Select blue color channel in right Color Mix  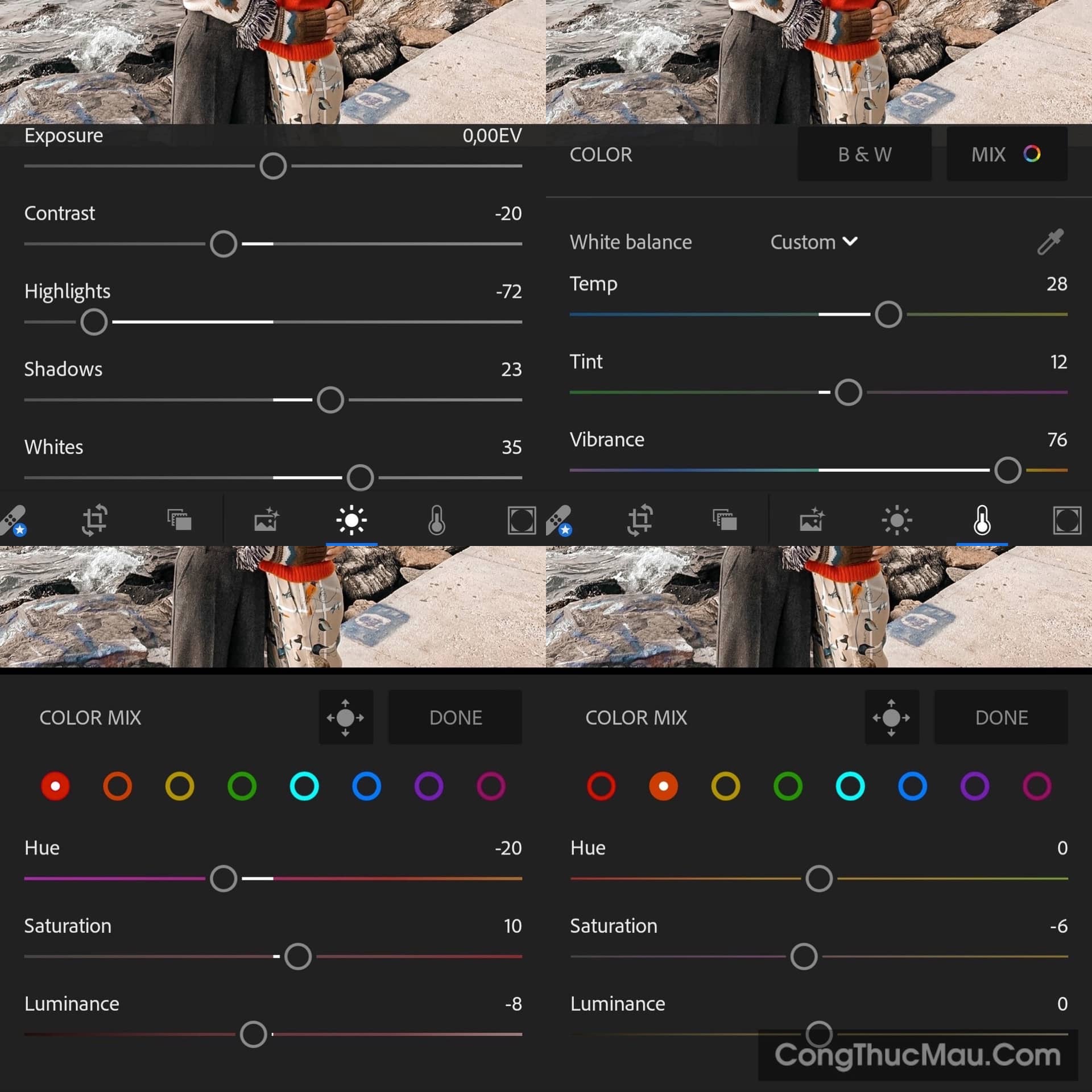tap(912, 786)
